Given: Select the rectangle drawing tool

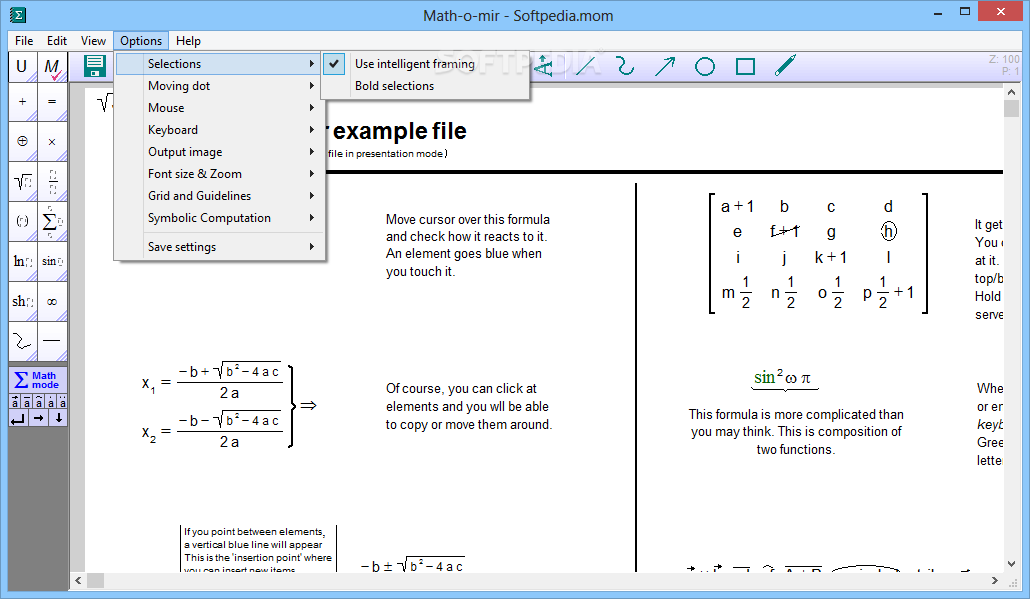Looking at the screenshot, I should 745,66.
